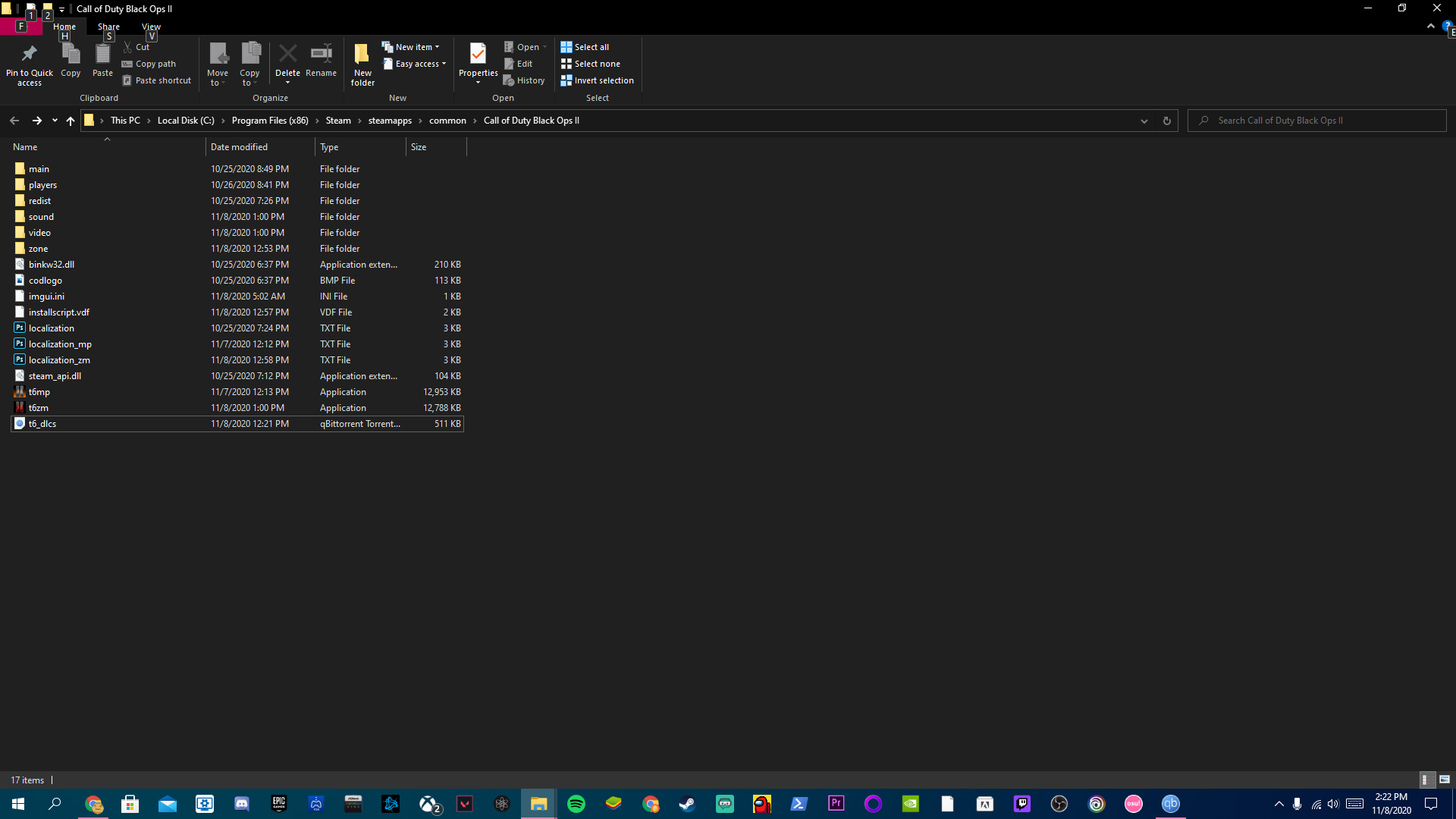Open the Action Center notifications
Viewport: 1456px width, 819px height.
pyautogui.click(x=1431, y=804)
